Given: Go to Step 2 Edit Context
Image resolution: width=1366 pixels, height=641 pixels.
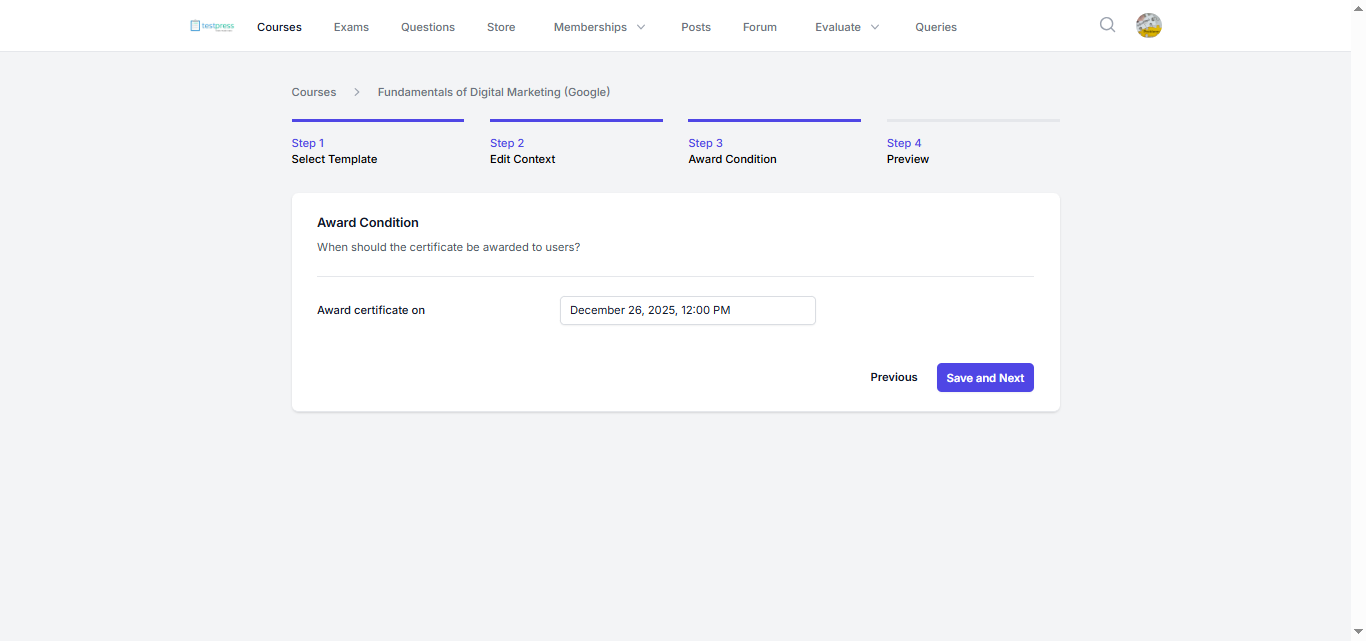Looking at the screenshot, I should click(x=523, y=151).
